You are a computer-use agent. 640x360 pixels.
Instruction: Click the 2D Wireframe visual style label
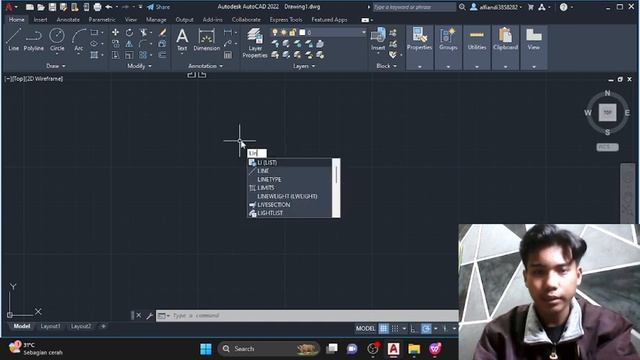(x=44, y=79)
